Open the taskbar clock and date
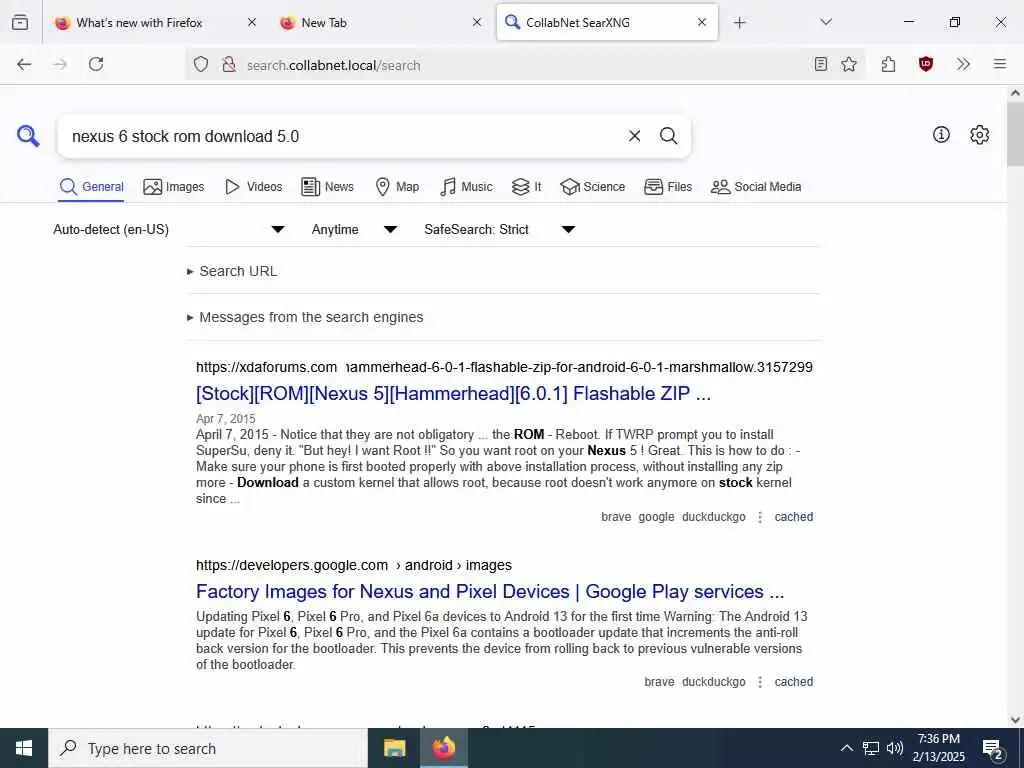This screenshot has width=1024, height=768. [940, 748]
